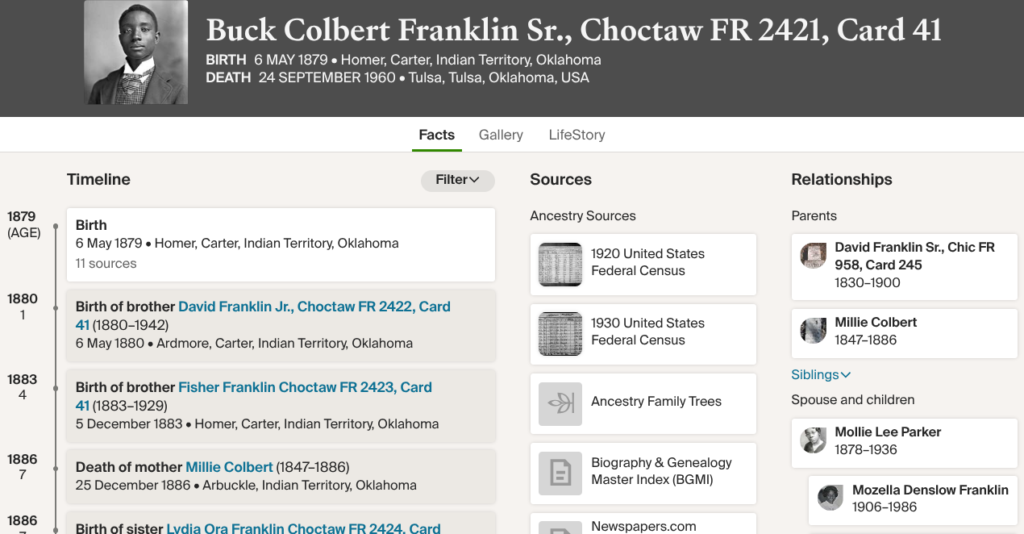This screenshot has height=534, width=1024.
Task: Click the Biography & Genealogy Master Index document icon
Action: coord(560,473)
